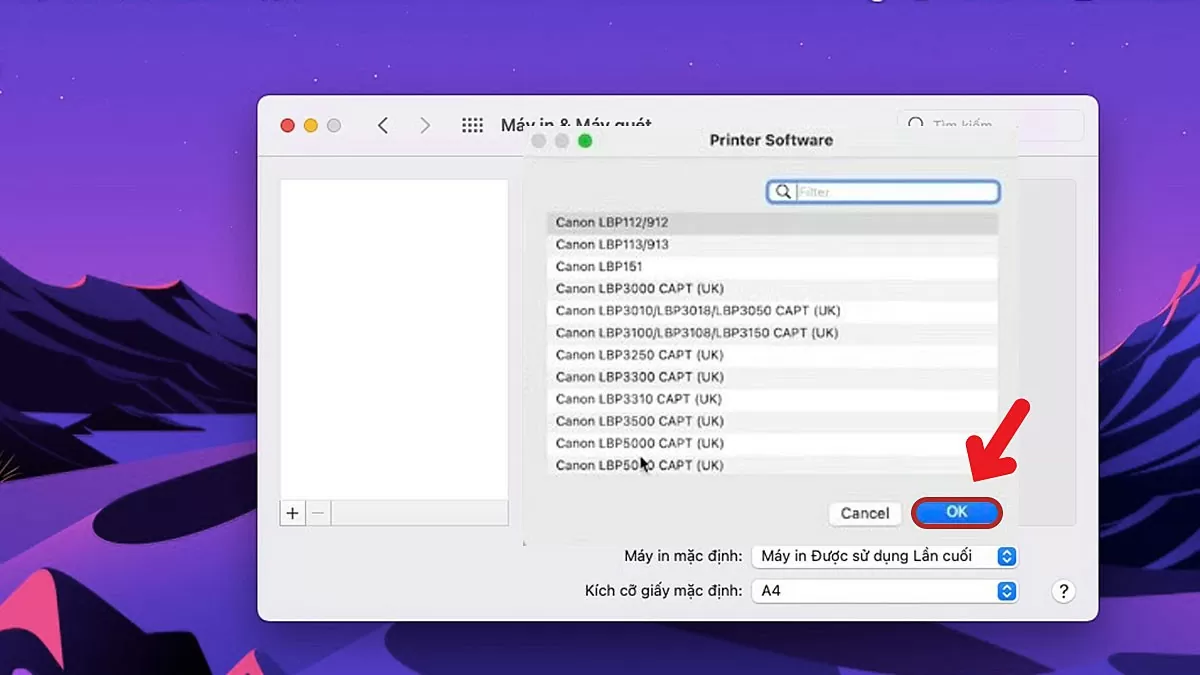This screenshot has width=1200, height=675.
Task: Click the plus button to add printer
Action: click(x=293, y=513)
